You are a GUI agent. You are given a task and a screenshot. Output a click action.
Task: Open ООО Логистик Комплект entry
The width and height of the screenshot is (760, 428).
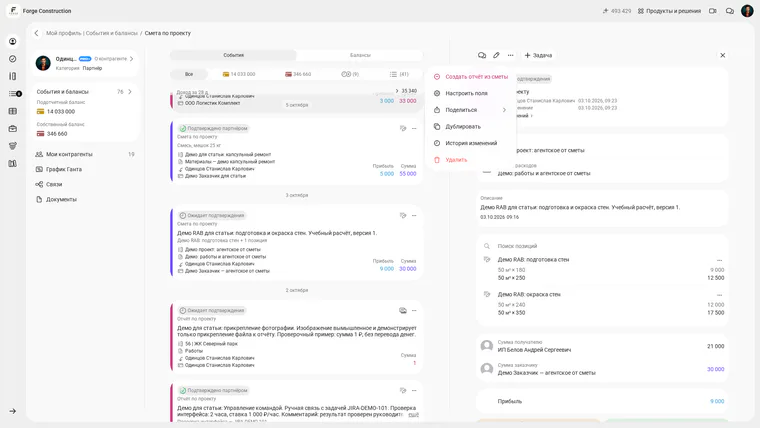(213, 103)
